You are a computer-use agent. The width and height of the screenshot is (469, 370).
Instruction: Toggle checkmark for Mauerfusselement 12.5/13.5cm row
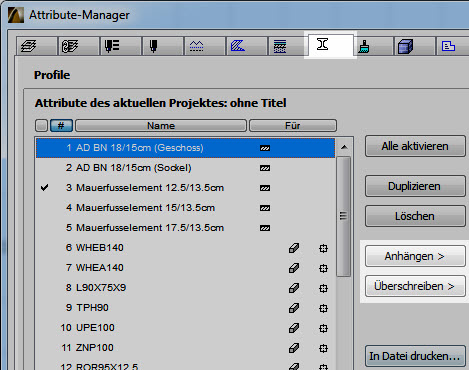pyautogui.click(x=44, y=188)
